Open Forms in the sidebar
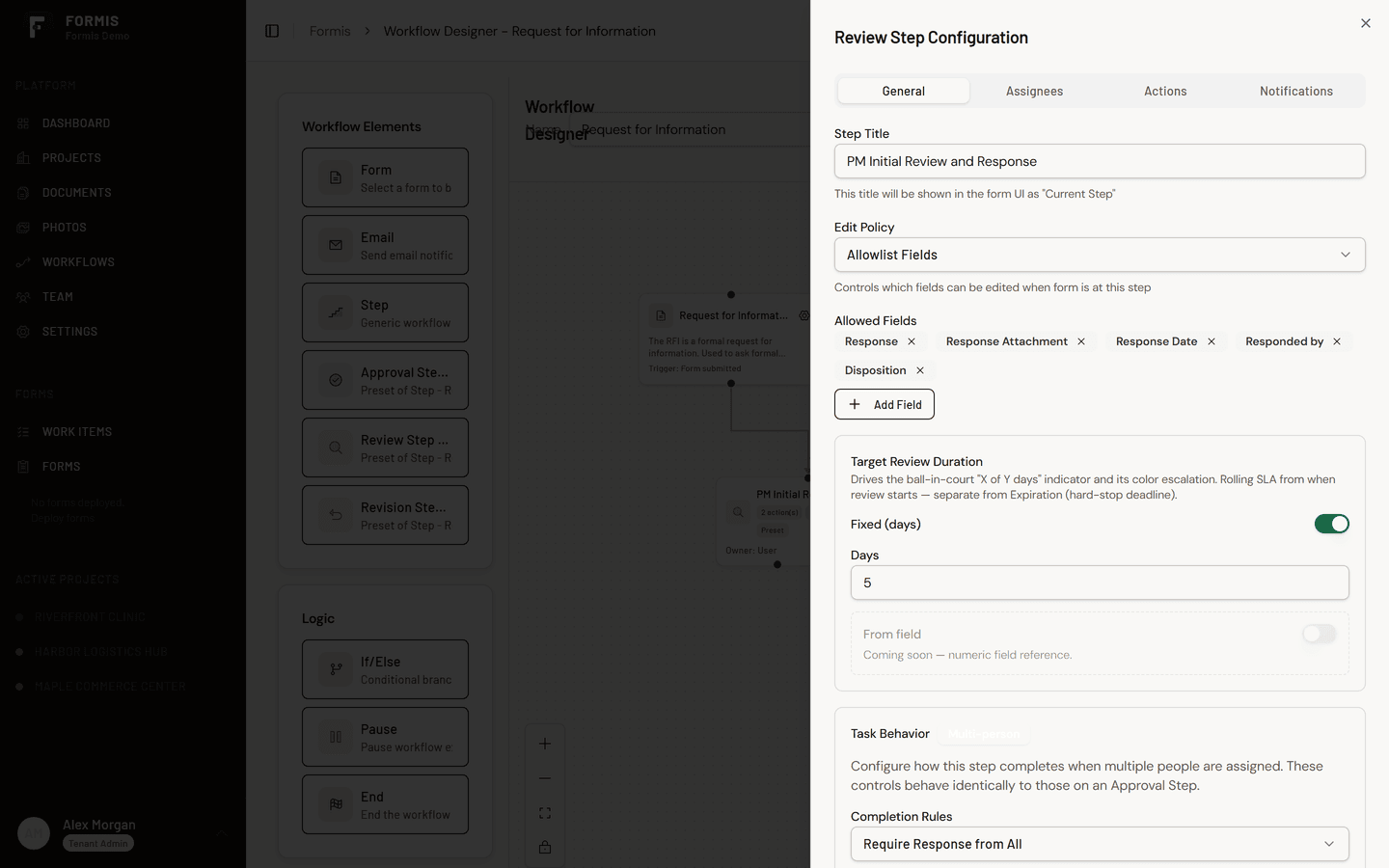Image resolution: width=1389 pixels, height=868 pixels. (x=61, y=467)
